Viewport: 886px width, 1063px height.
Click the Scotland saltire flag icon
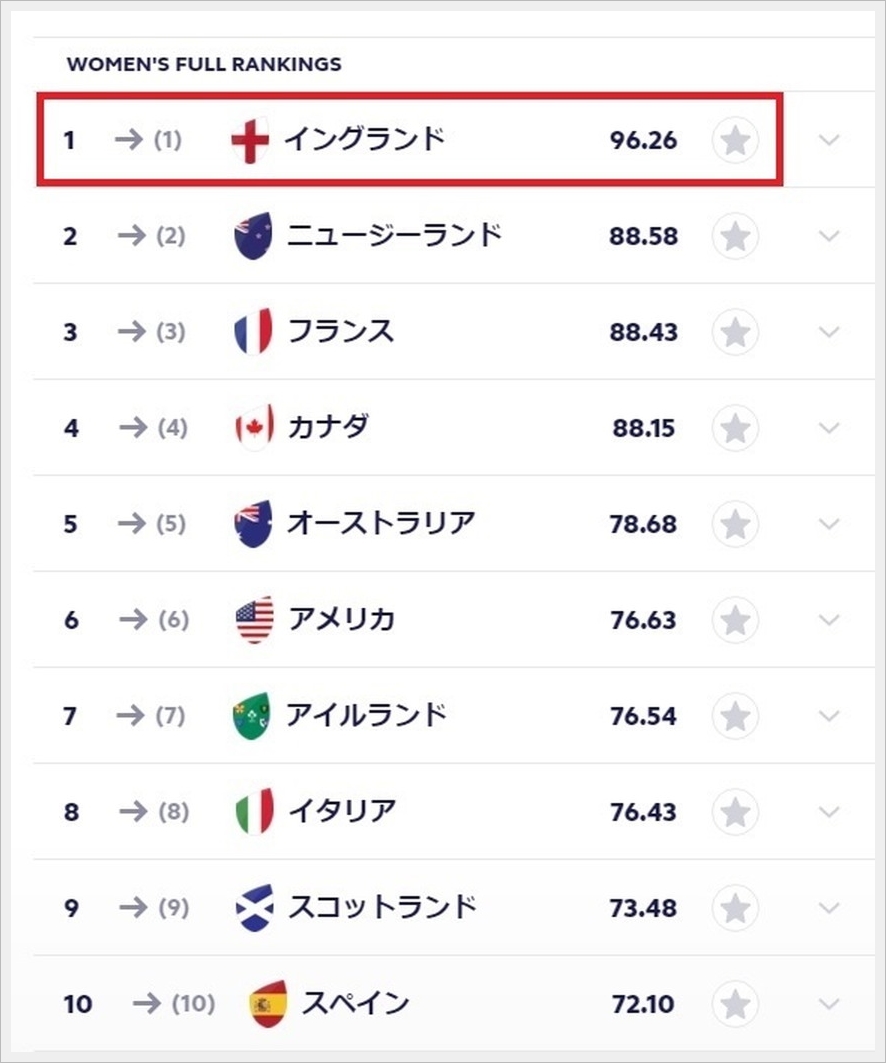click(x=252, y=908)
